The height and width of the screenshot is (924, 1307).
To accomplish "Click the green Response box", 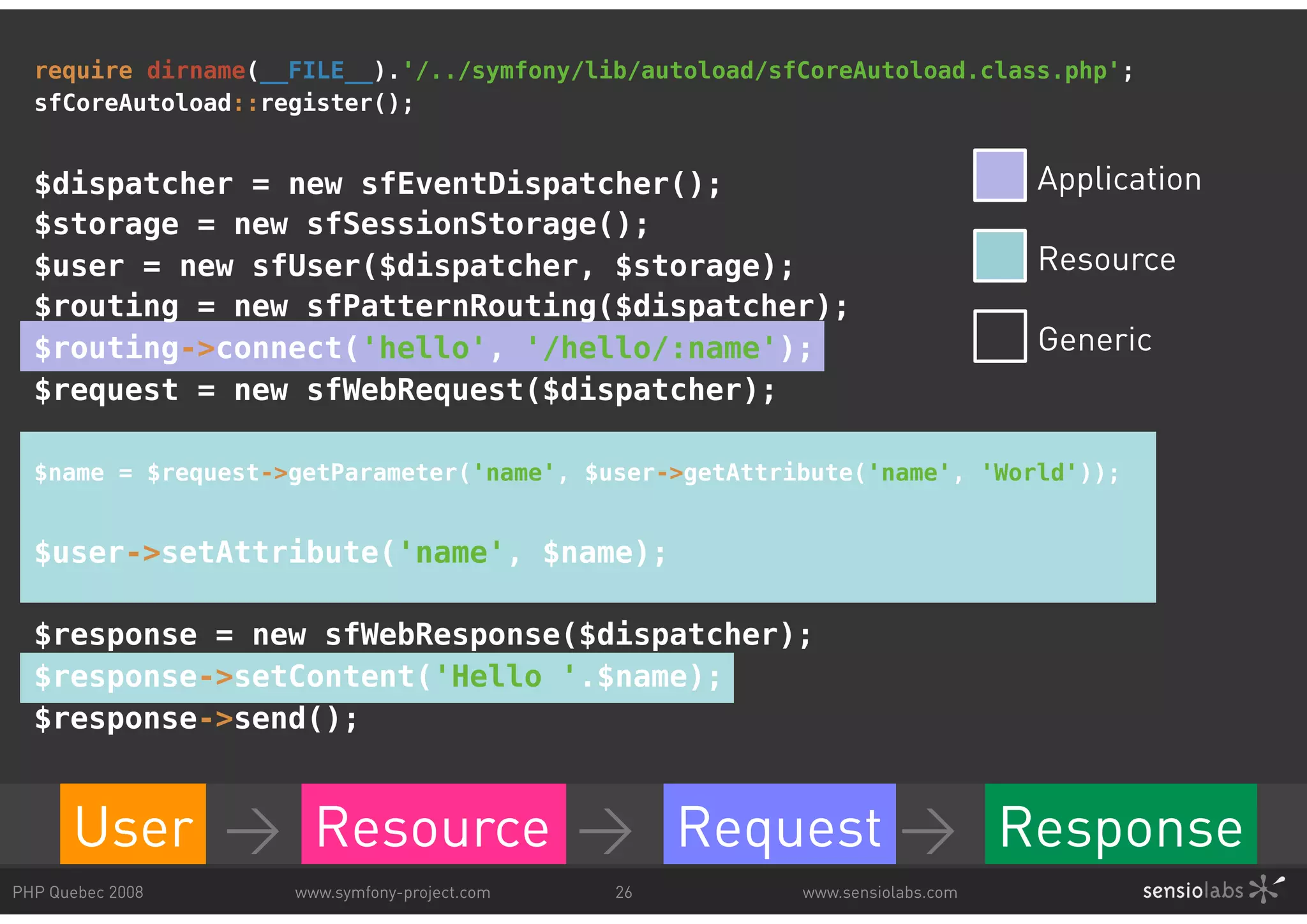I will coord(1121,824).
